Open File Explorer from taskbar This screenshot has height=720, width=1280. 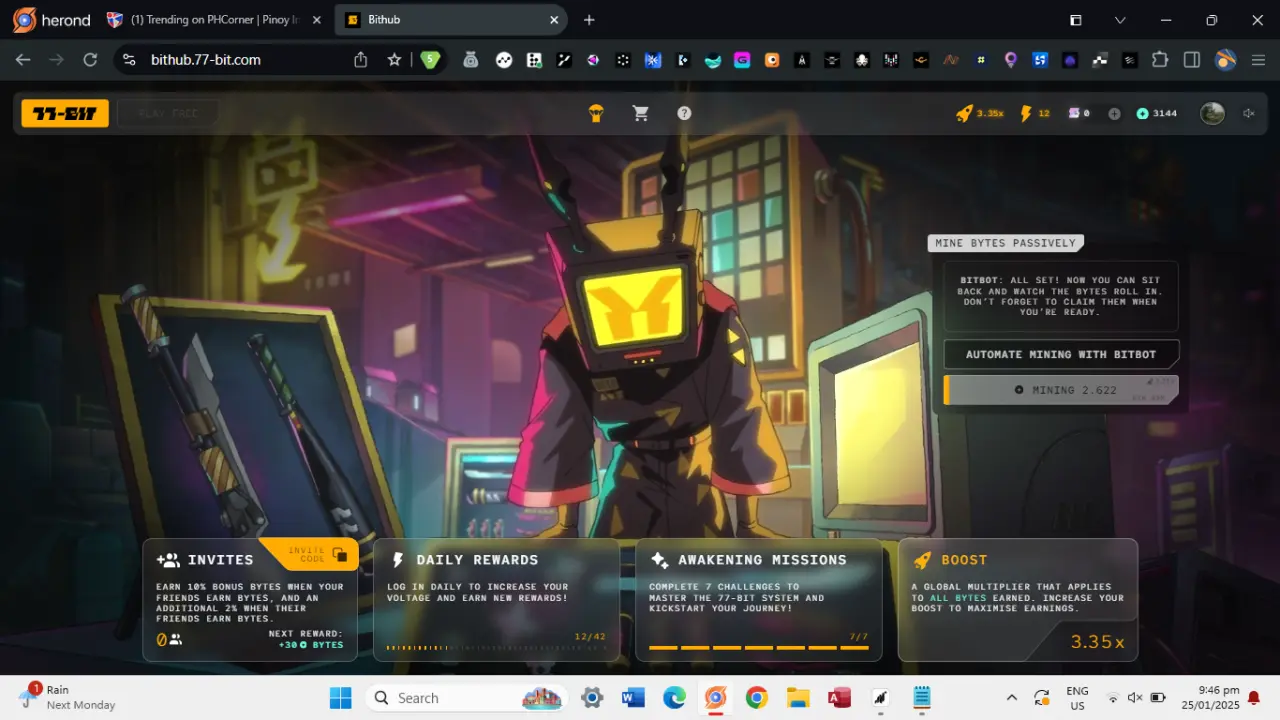tap(797, 698)
